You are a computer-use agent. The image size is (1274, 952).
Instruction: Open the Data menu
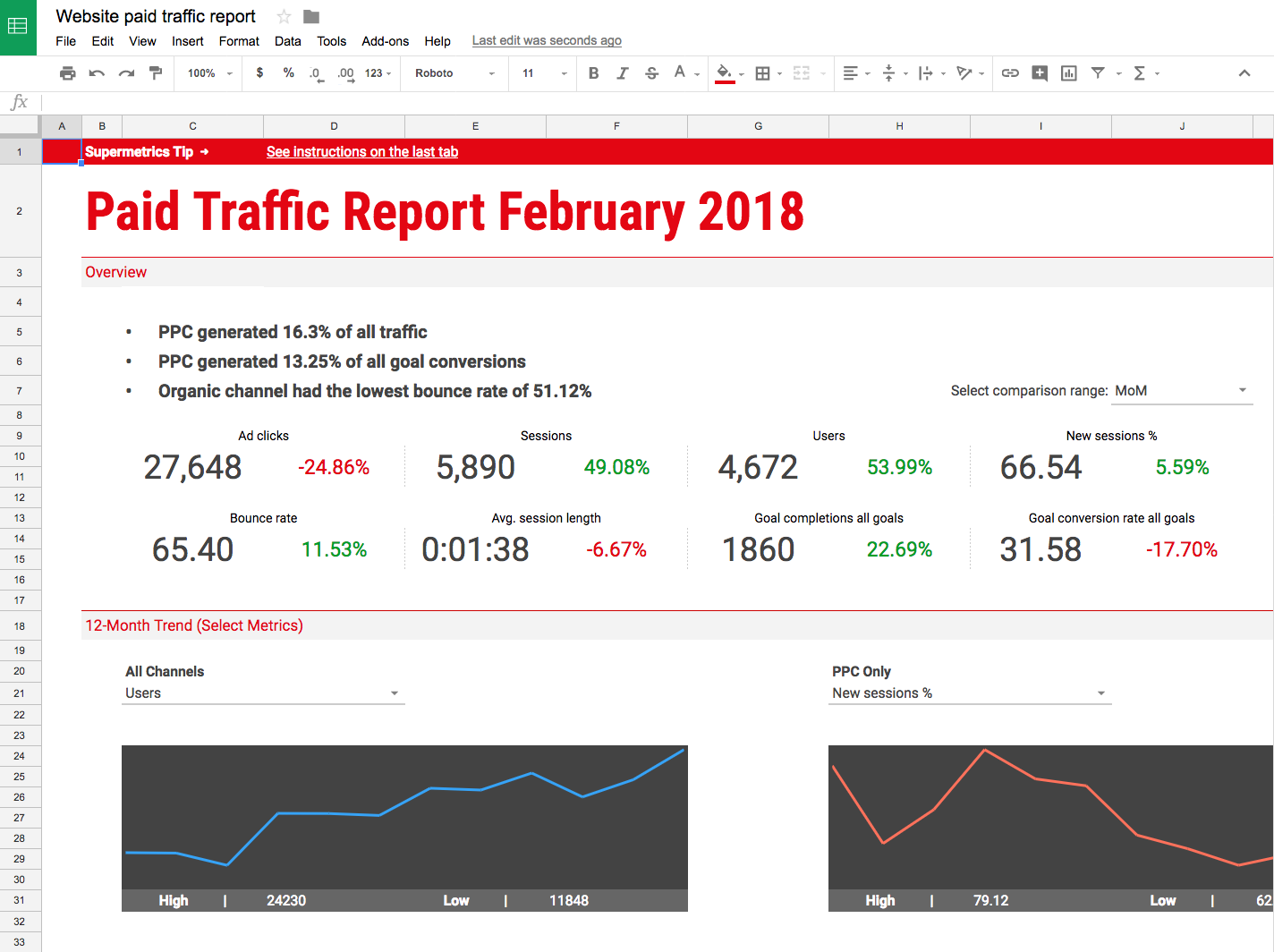pos(288,41)
